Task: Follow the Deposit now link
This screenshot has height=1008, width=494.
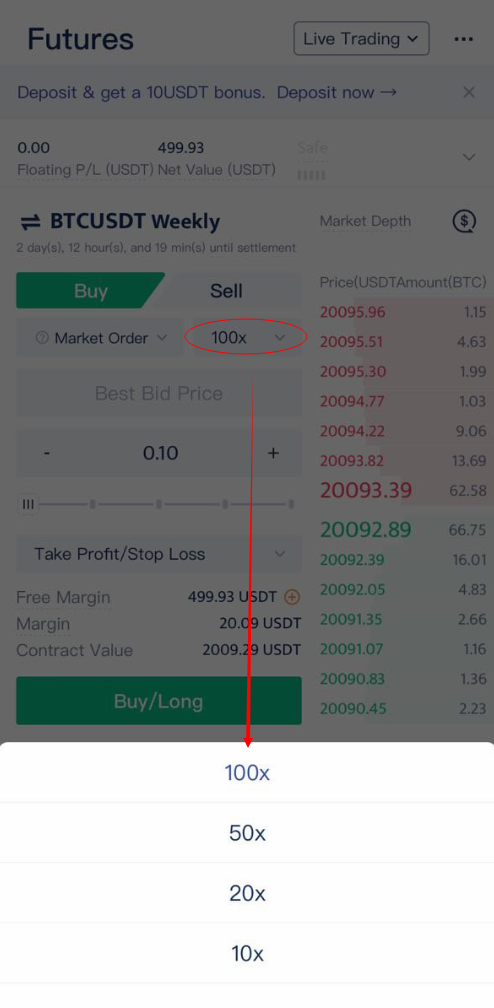Action: [x=336, y=93]
